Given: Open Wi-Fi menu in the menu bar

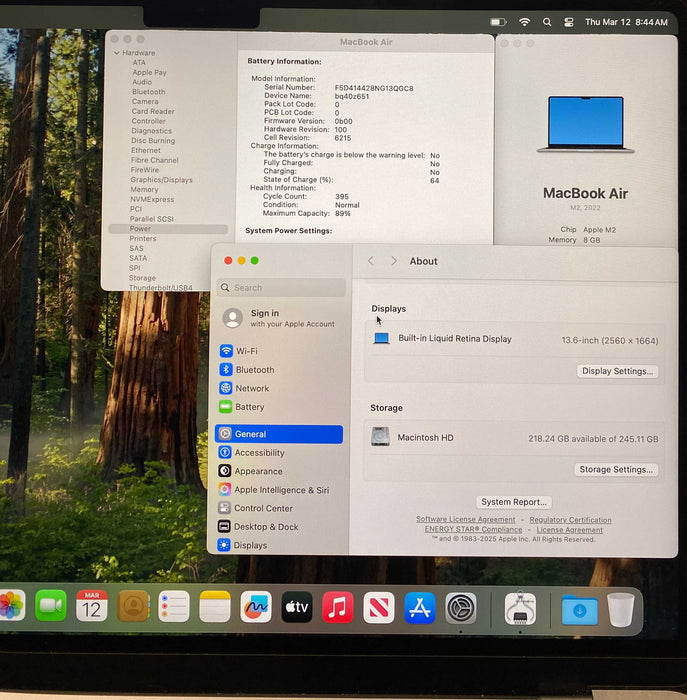Looking at the screenshot, I should [x=525, y=22].
